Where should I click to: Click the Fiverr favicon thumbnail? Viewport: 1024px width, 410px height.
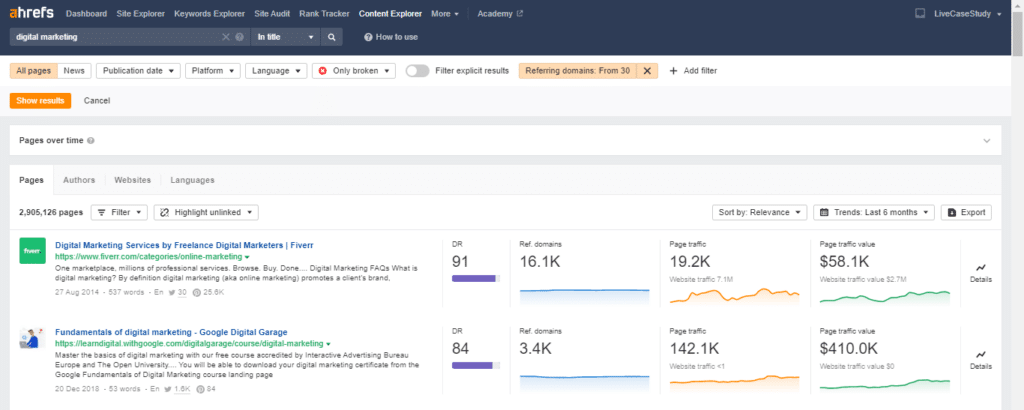point(32,251)
